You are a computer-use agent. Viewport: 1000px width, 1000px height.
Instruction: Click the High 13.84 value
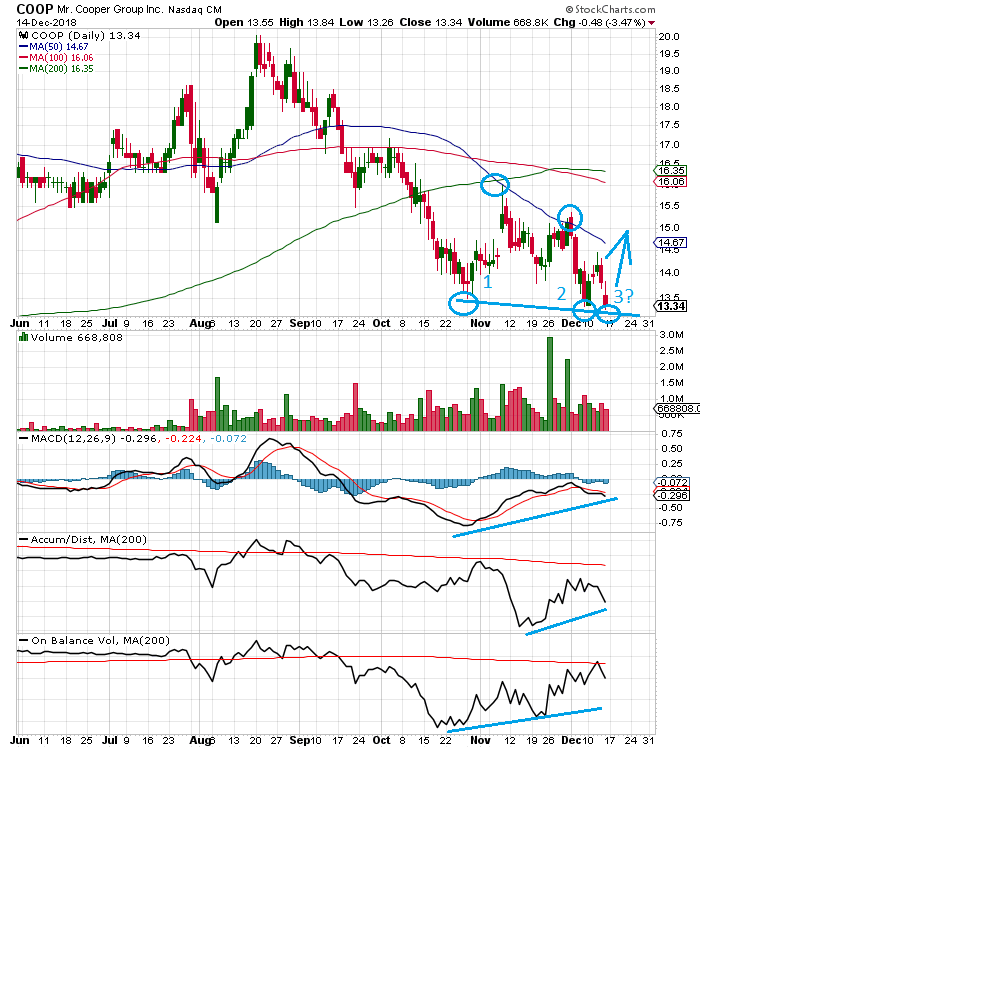click(307, 22)
